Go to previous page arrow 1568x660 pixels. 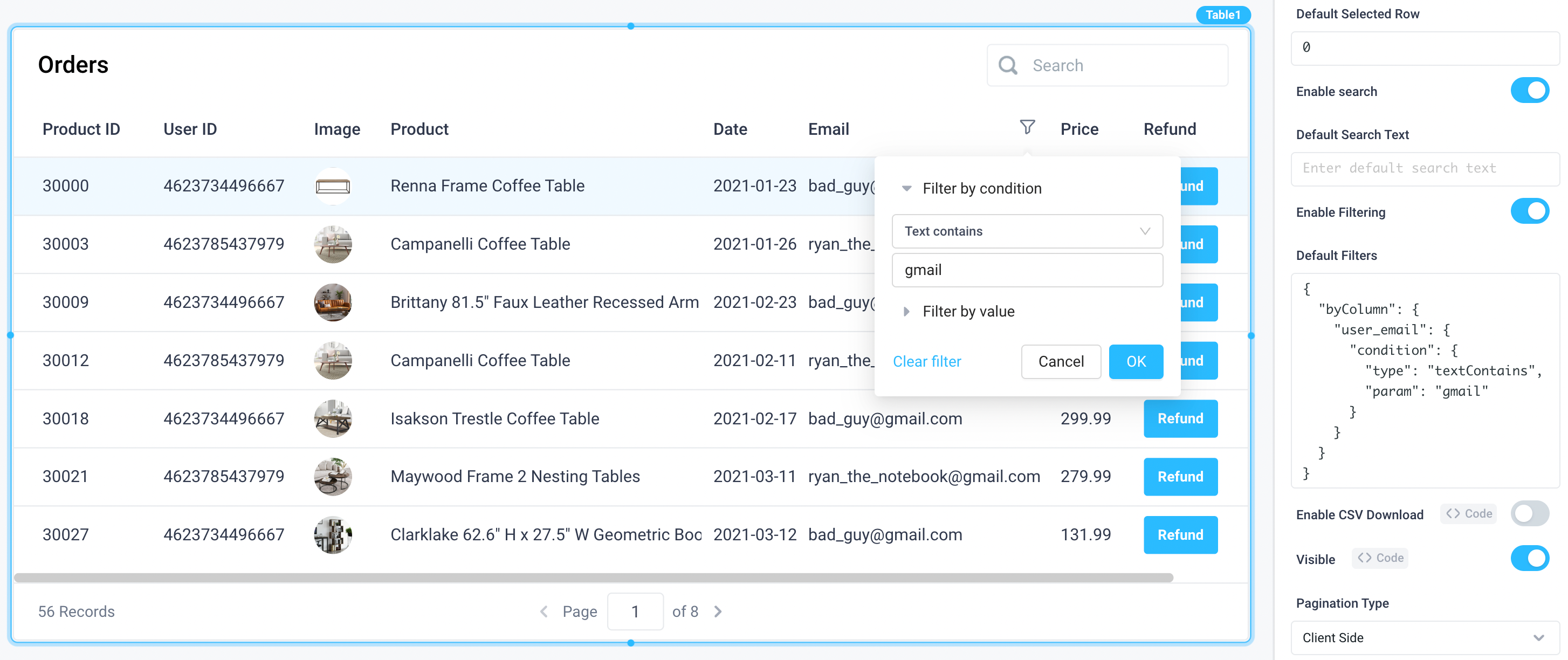click(544, 611)
